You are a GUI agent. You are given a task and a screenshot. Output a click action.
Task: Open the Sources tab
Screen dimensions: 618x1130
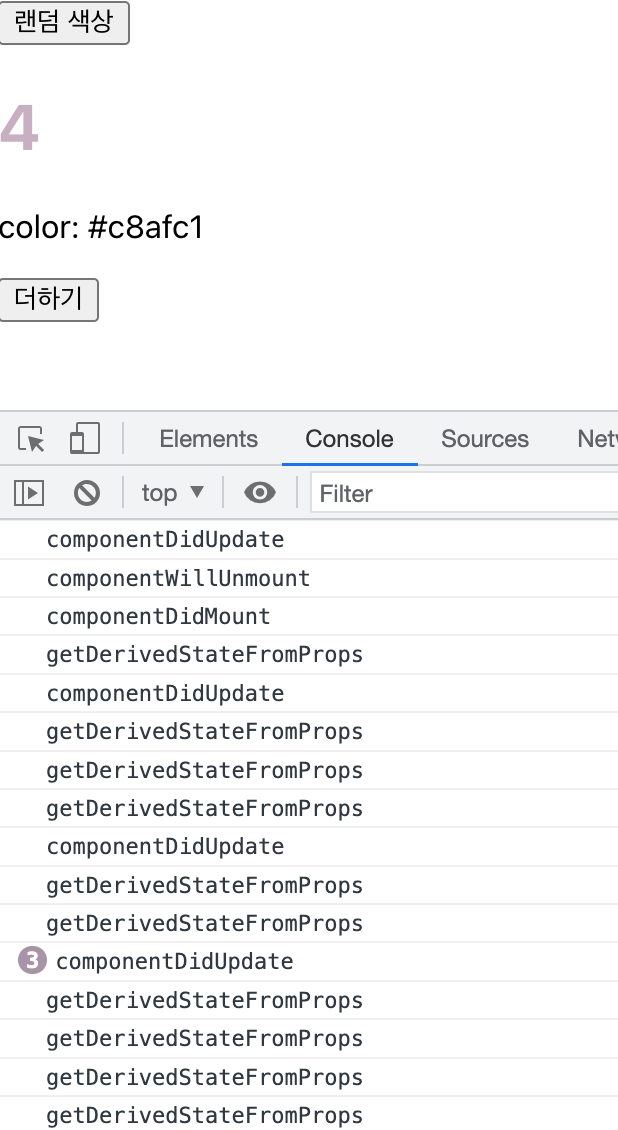click(x=485, y=438)
